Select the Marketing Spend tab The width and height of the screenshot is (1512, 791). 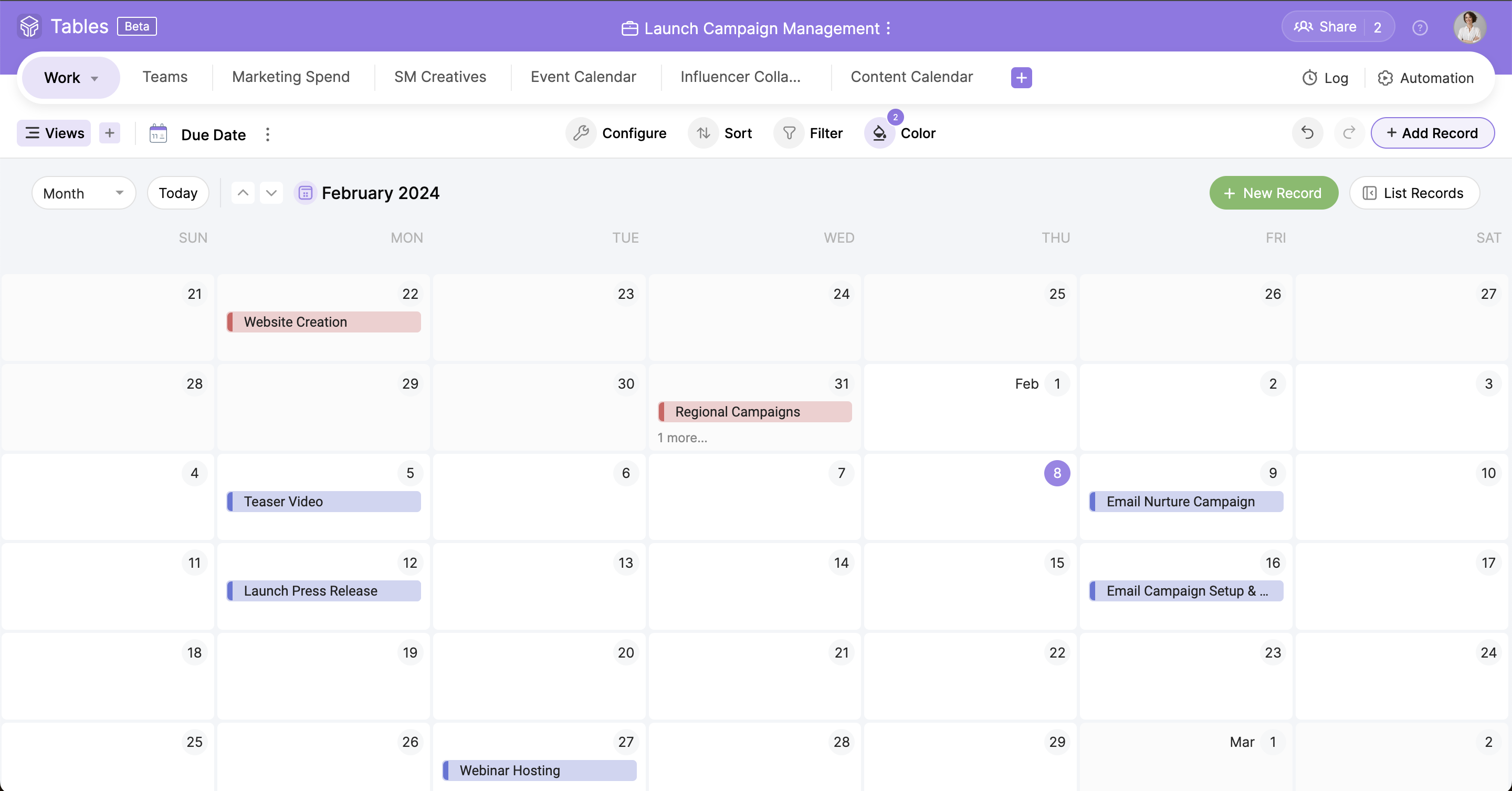click(290, 77)
